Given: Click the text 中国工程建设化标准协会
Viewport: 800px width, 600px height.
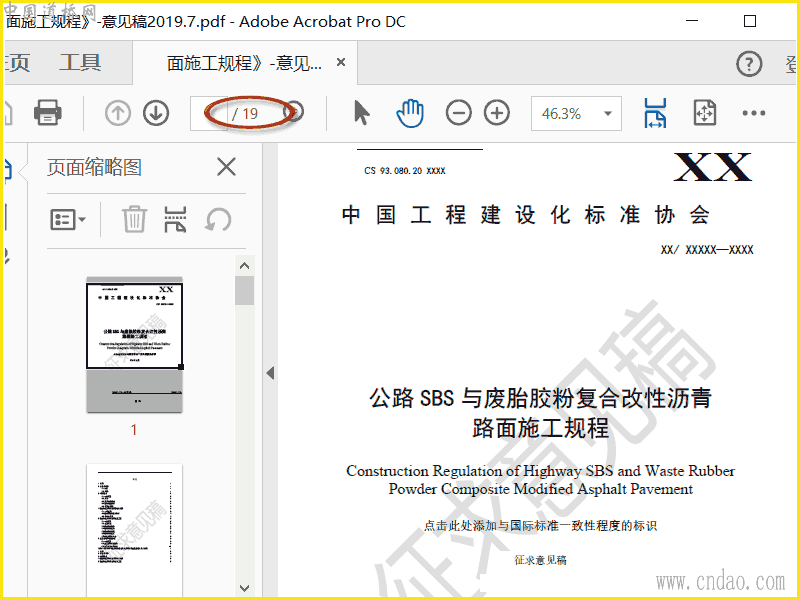Looking at the screenshot, I should coord(526,215).
